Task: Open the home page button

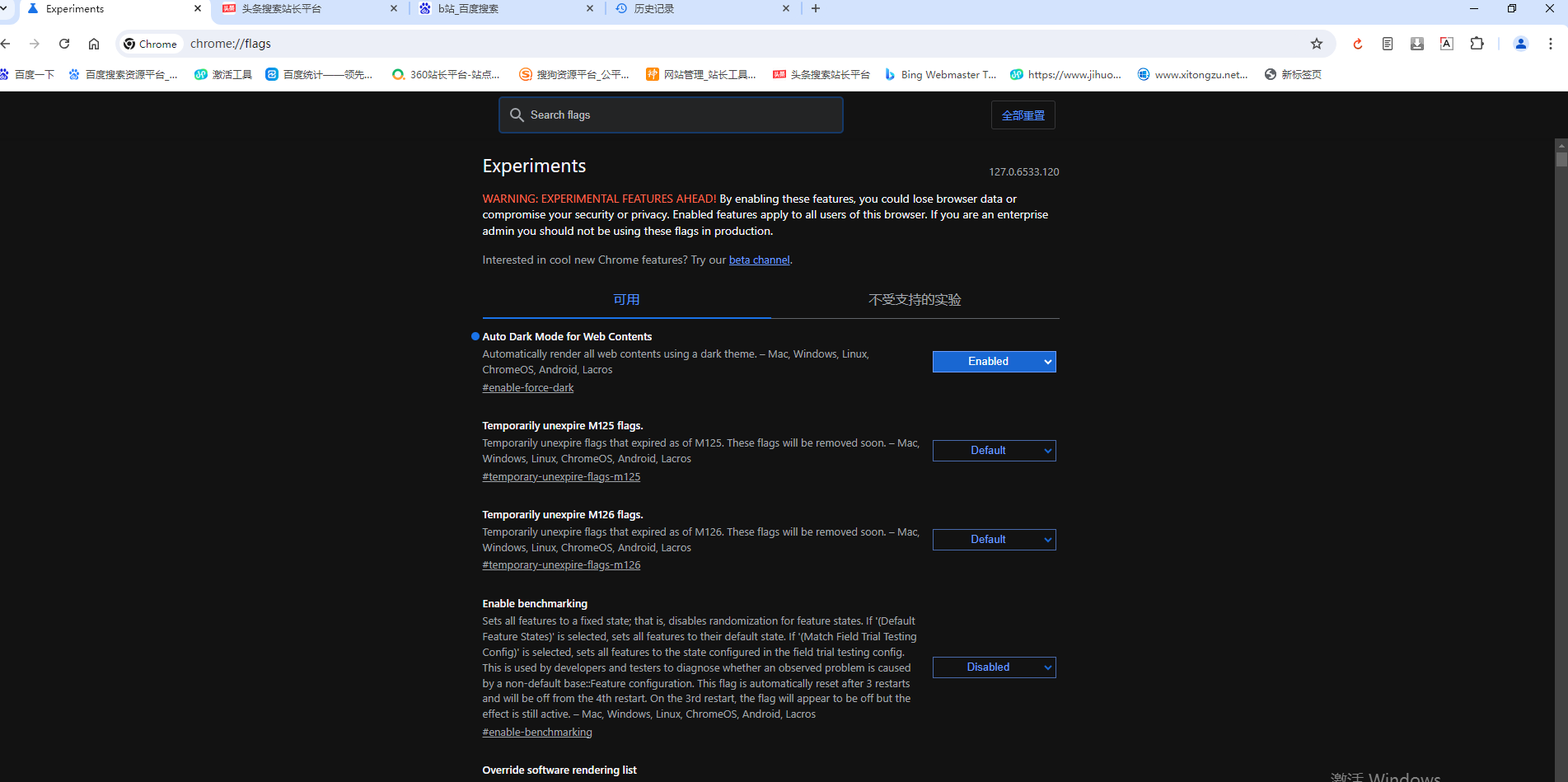Action: tap(94, 44)
